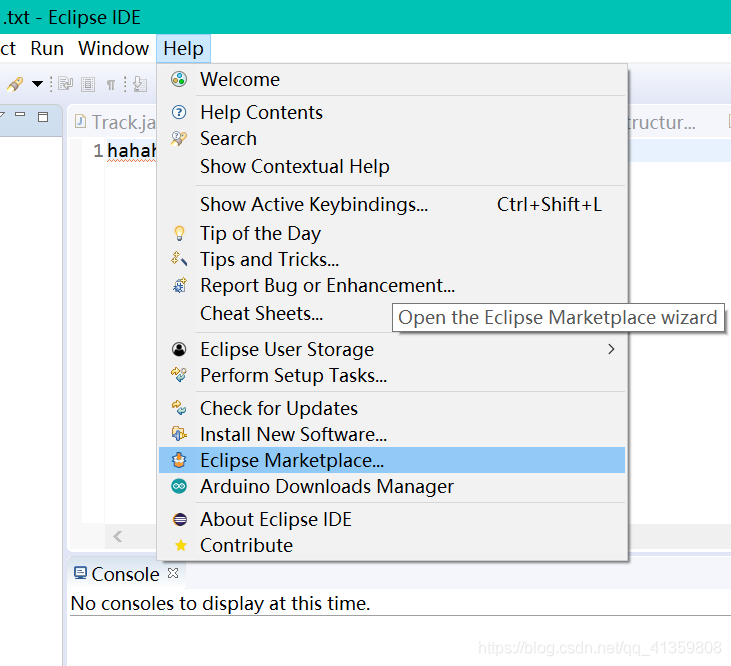This screenshot has height=666, width=731.
Task: Click the Search help icon
Action: [x=179, y=138]
